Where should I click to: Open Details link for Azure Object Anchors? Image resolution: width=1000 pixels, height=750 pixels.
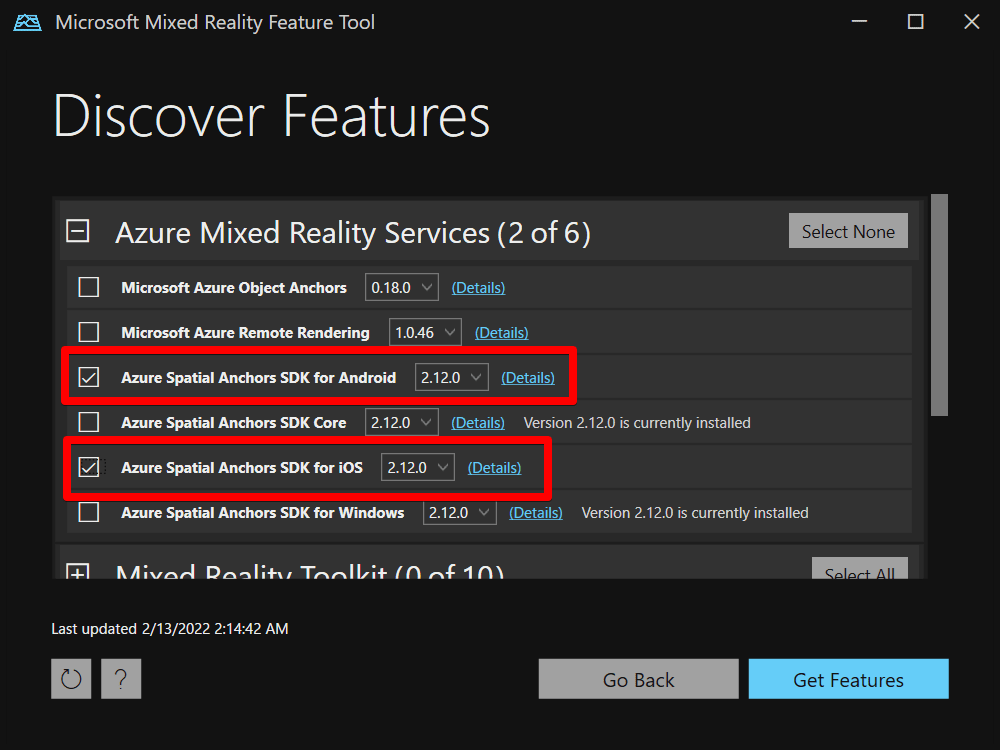click(x=478, y=288)
